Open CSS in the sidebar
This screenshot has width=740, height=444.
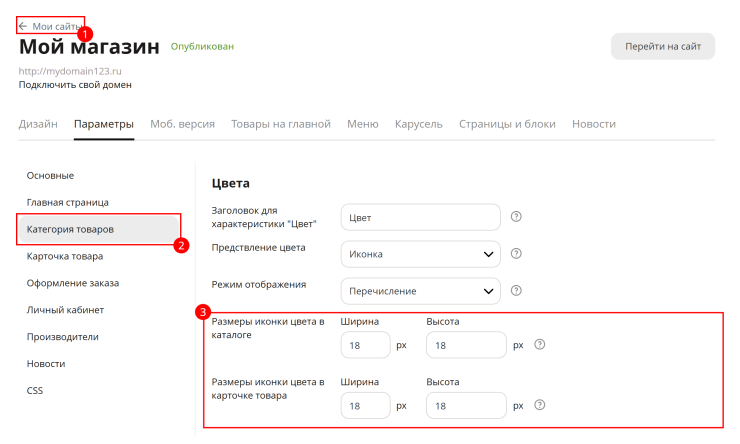[35, 391]
